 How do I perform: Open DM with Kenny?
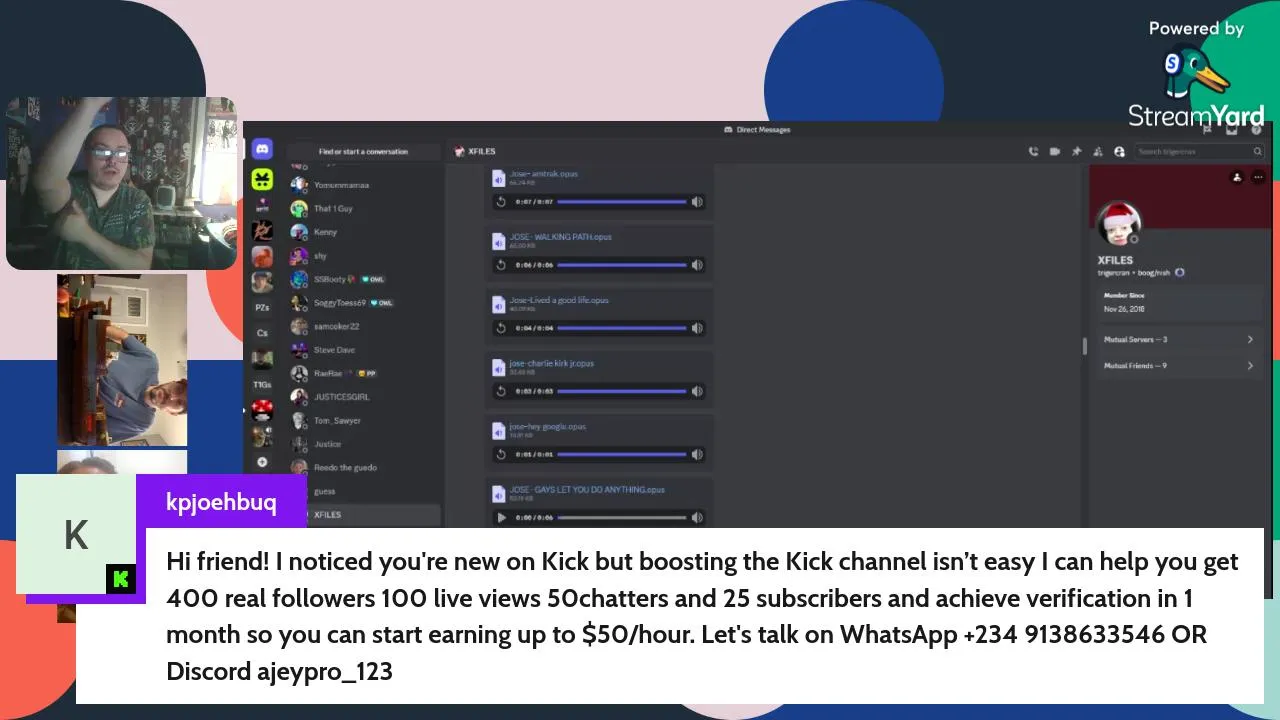point(364,232)
